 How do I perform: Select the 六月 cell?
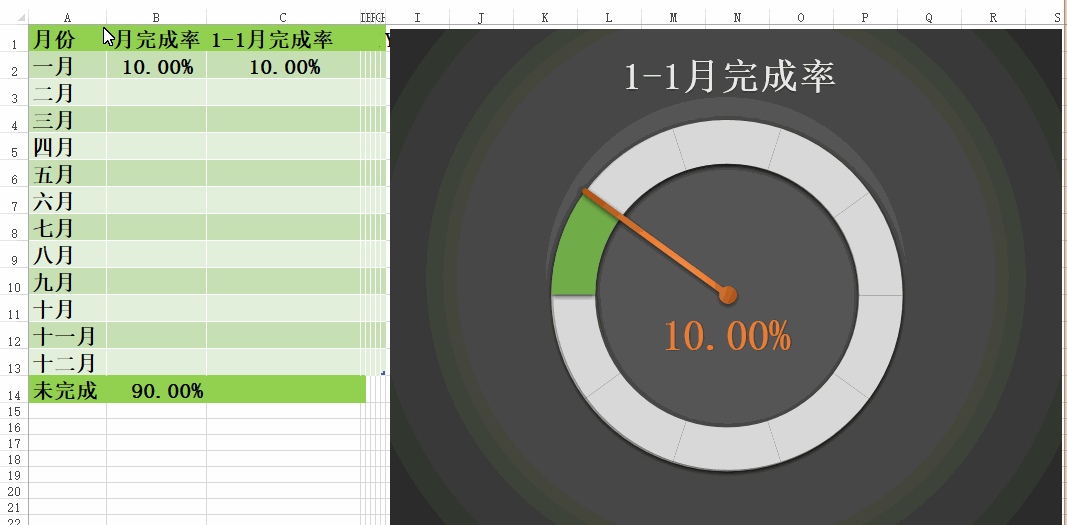click(67, 201)
